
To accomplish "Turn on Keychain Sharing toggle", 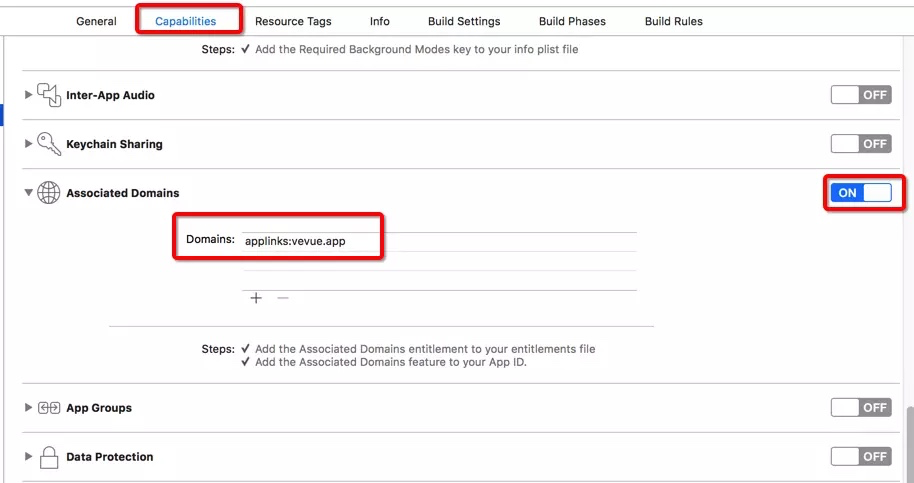I will point(860,144).
